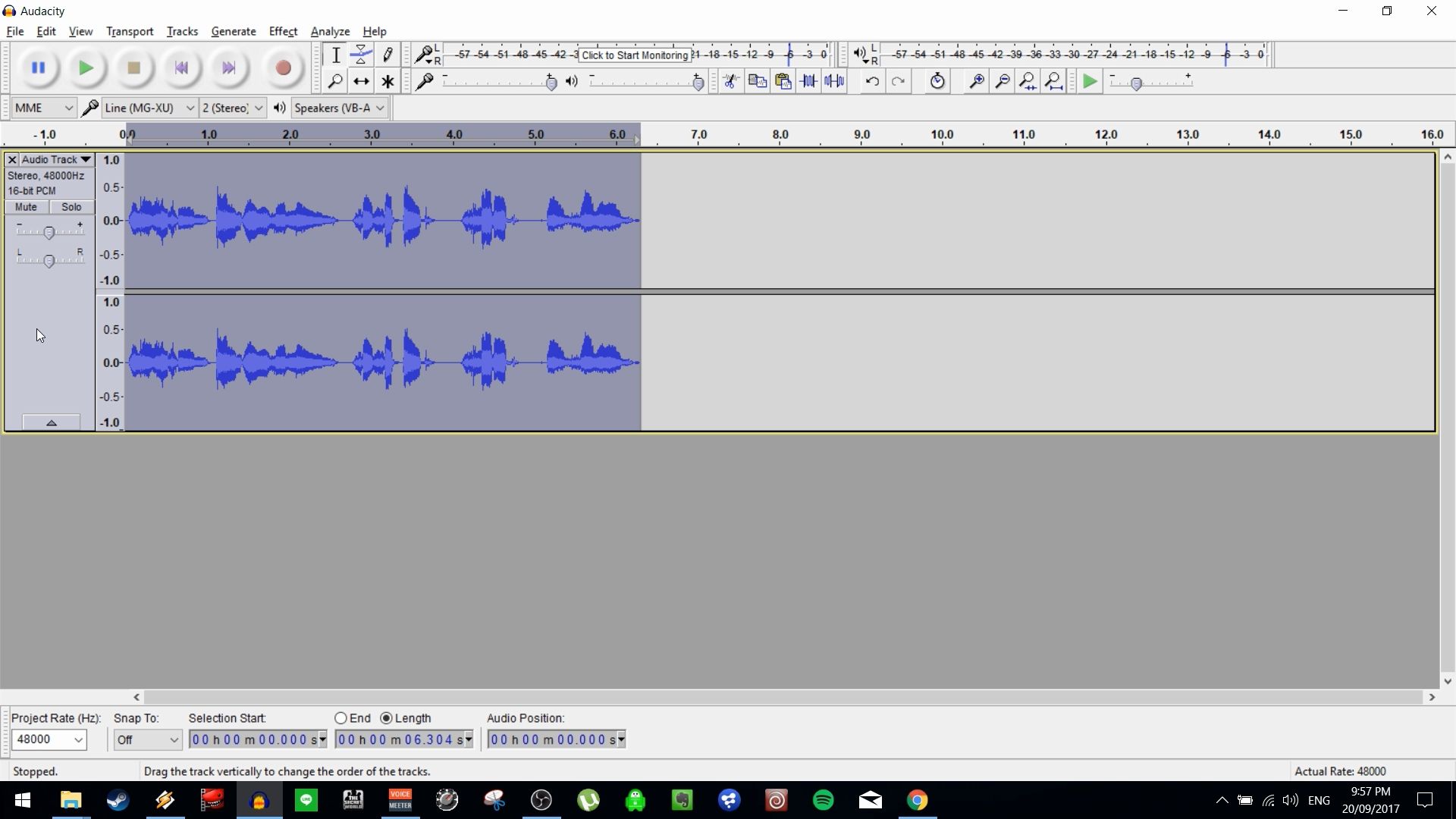Click Fit Project zoom icon
Image resolution: width=1456 pixels, height=819 pixels.
click(1054, 81)
